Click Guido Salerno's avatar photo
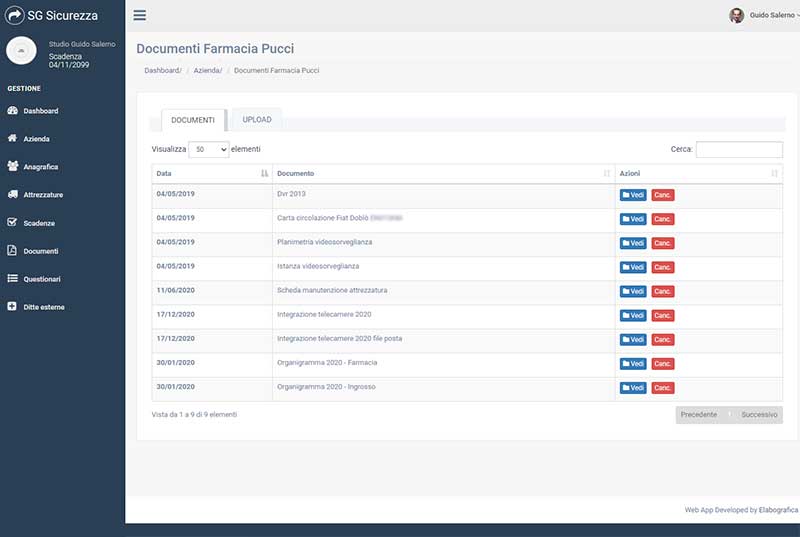Image resolution: width=800 pixels, height=537 pixels. point(736,15)
